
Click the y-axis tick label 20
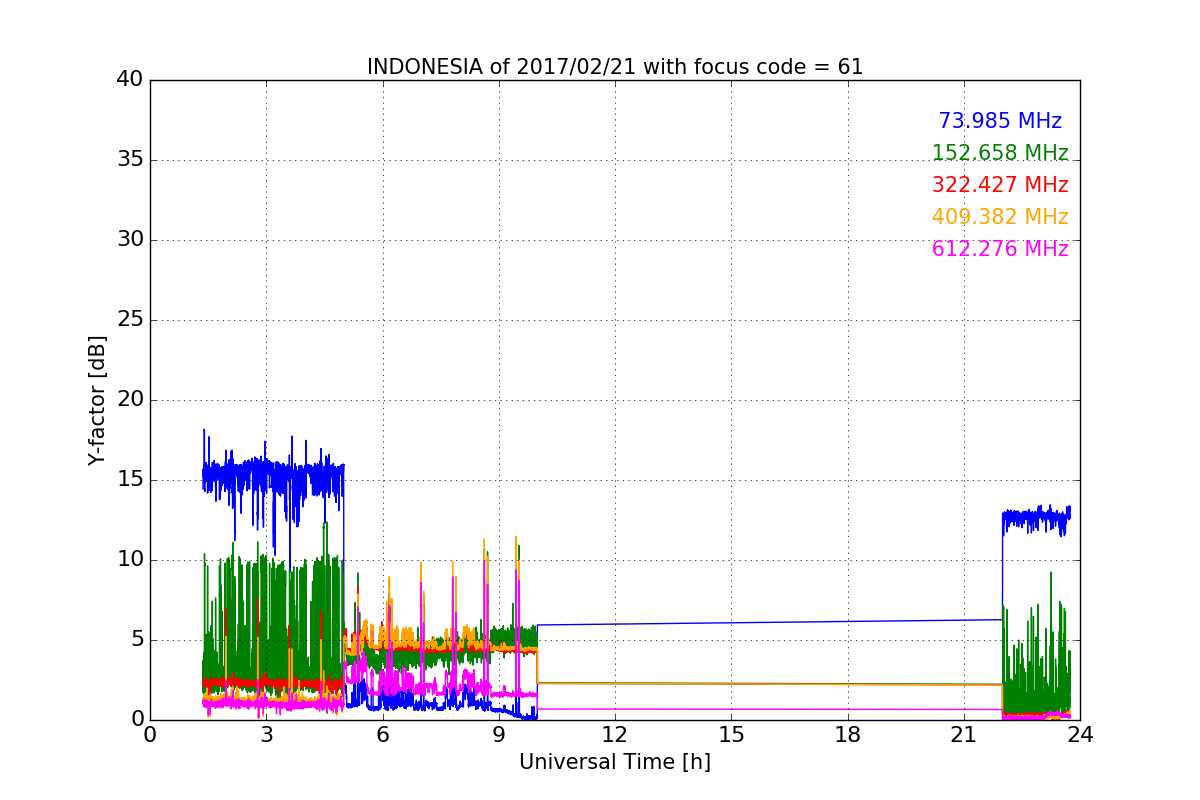[129, 400]
